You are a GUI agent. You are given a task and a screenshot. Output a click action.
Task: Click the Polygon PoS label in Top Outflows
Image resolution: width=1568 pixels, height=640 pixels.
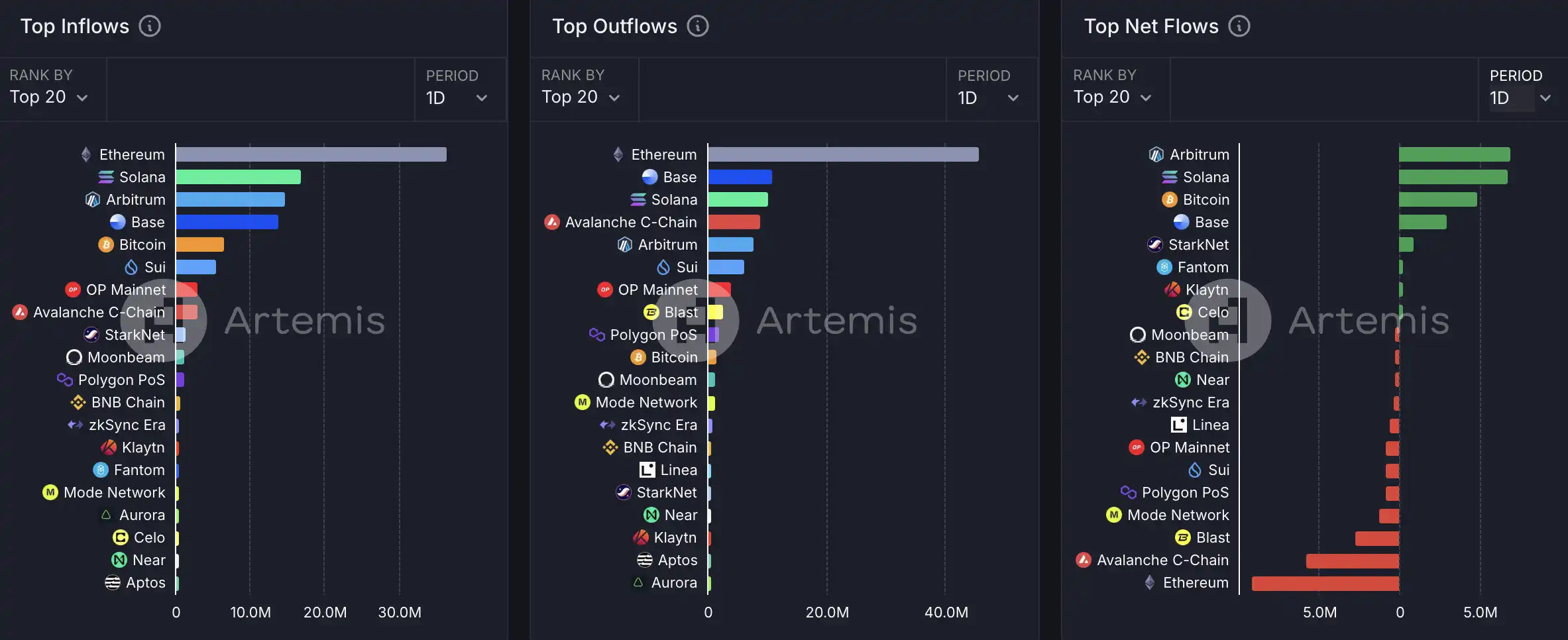[653, 335]
